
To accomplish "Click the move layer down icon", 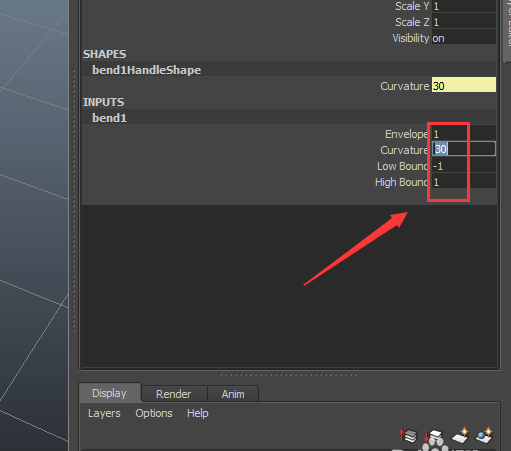I will pos(433,436).
